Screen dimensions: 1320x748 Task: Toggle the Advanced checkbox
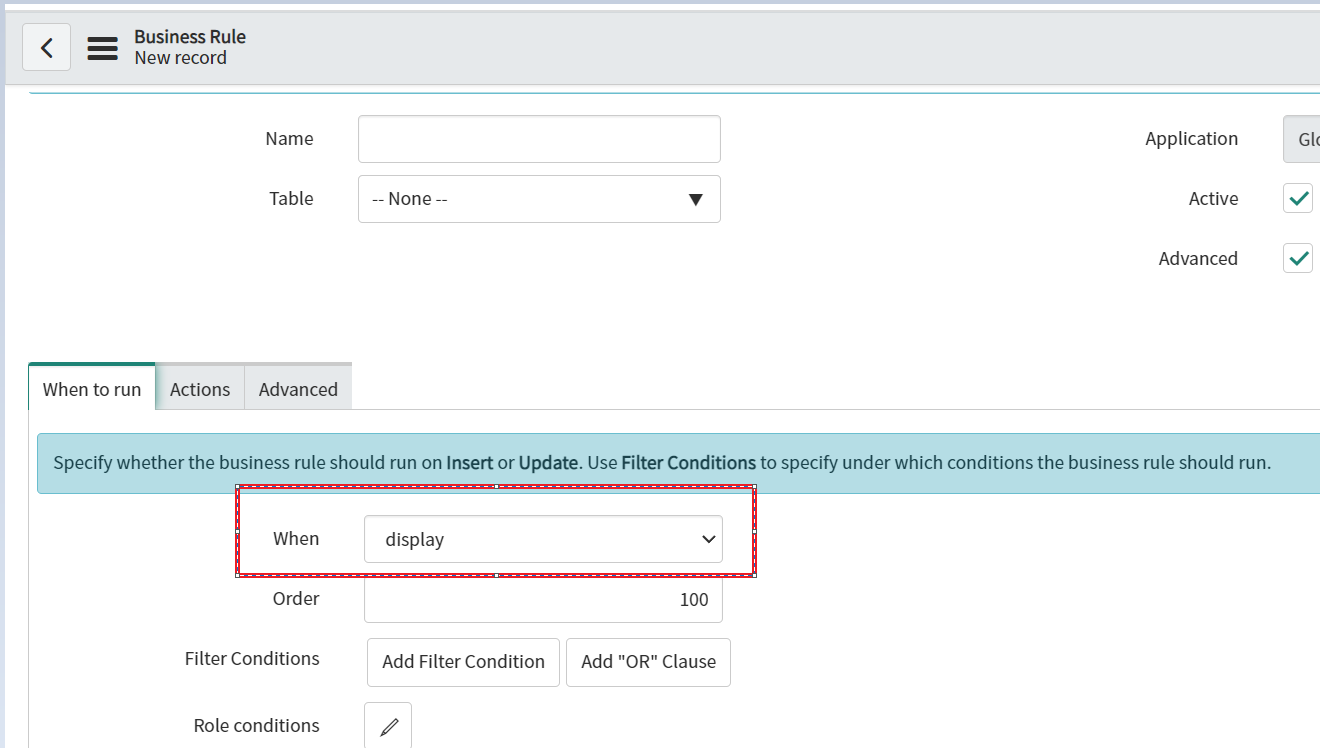(x=1298, y=258)
